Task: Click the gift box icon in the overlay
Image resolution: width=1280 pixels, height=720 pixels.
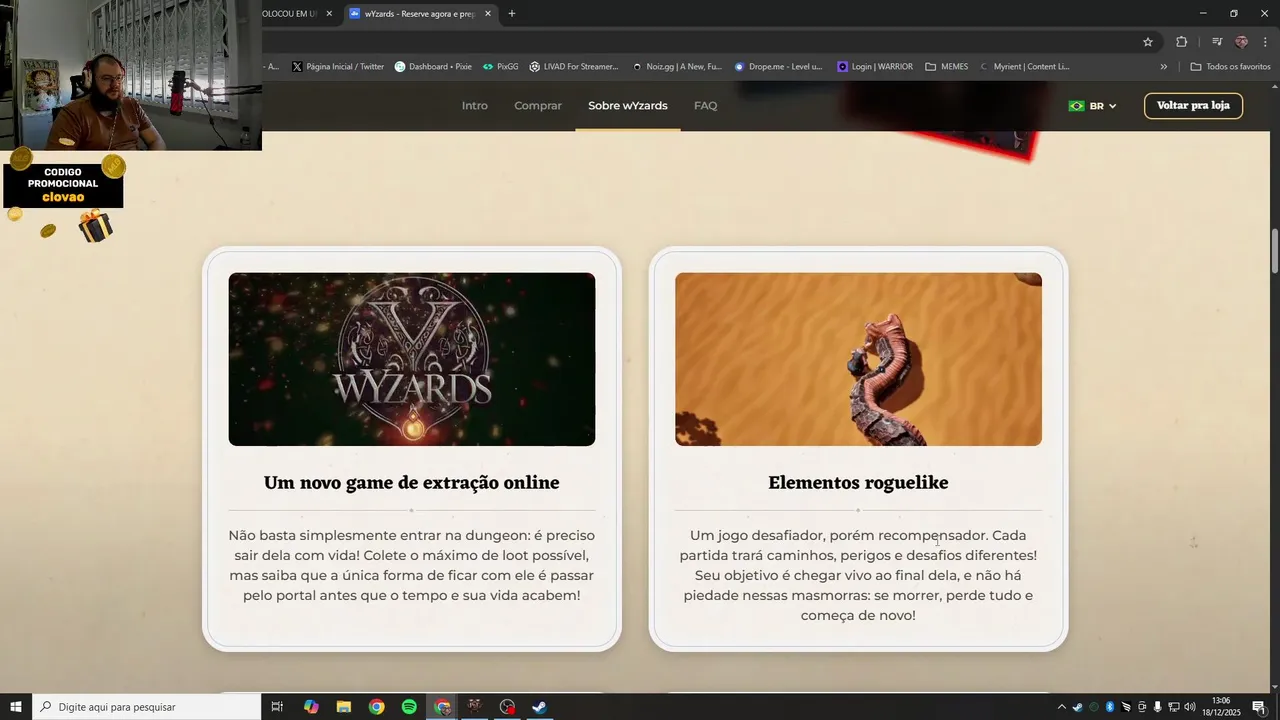Action: tap(96, 227)
